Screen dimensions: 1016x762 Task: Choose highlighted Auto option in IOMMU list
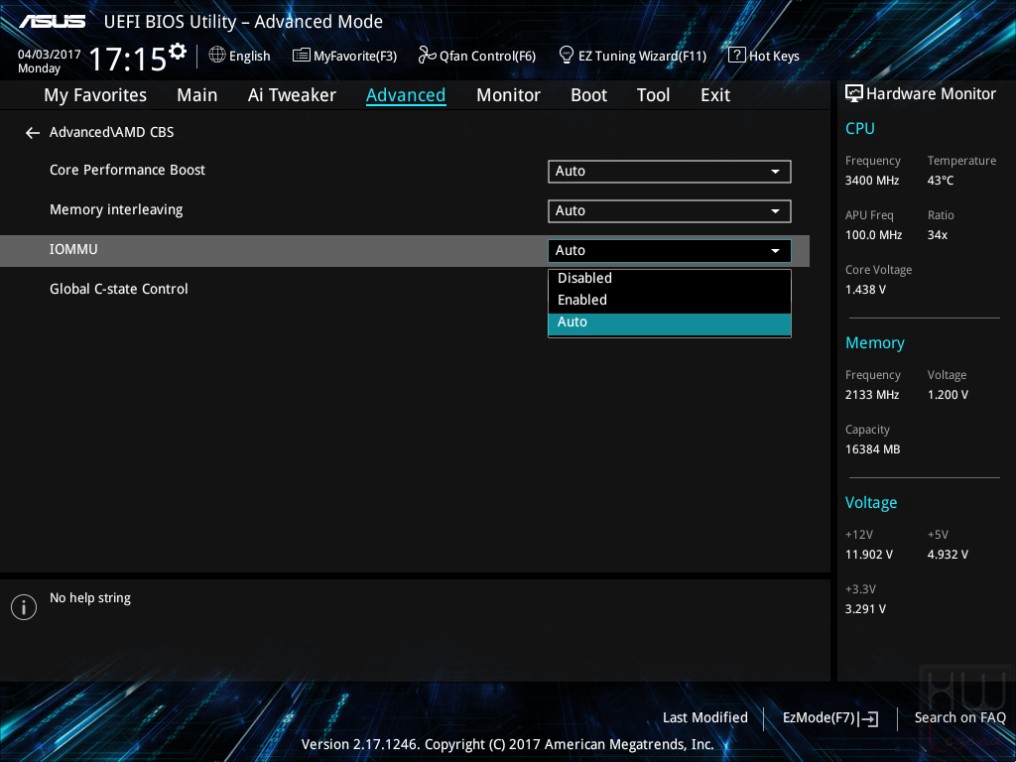coord(669,323)
